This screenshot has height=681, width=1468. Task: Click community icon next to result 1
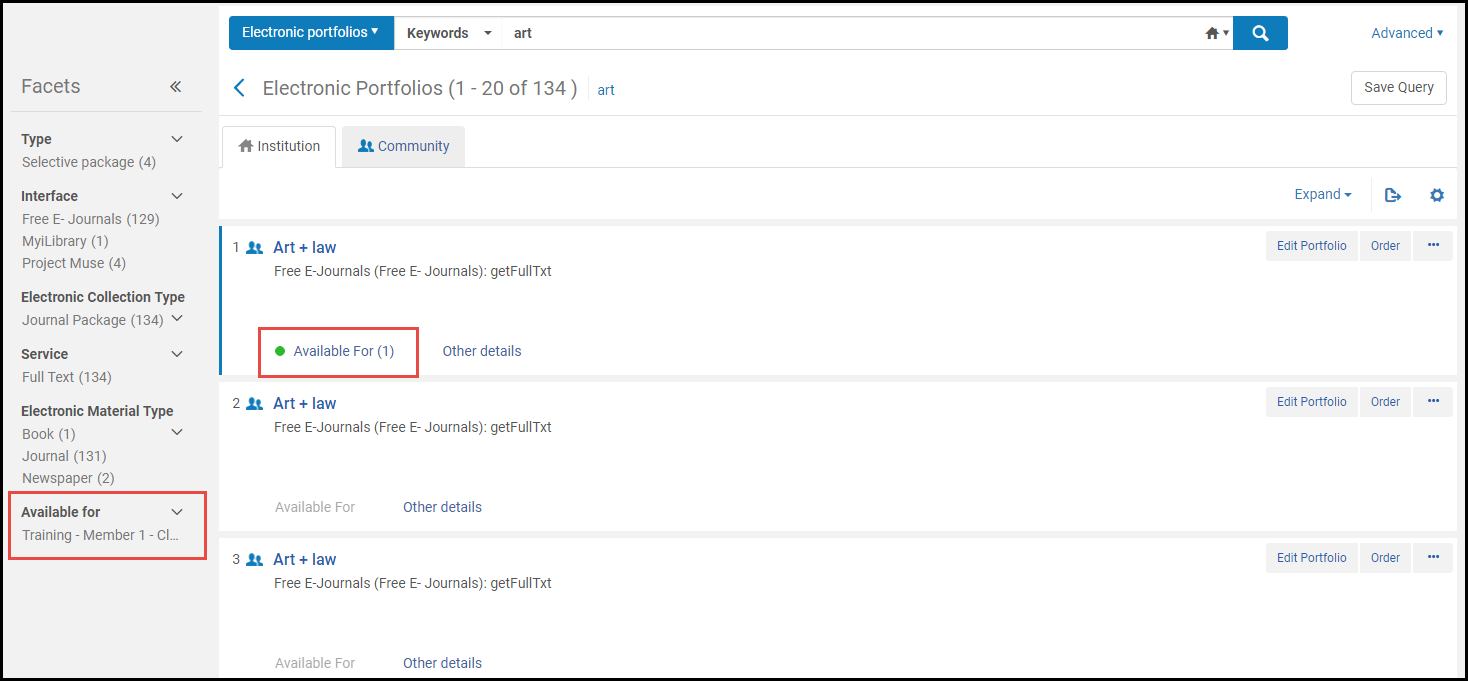tap(255, 248)
